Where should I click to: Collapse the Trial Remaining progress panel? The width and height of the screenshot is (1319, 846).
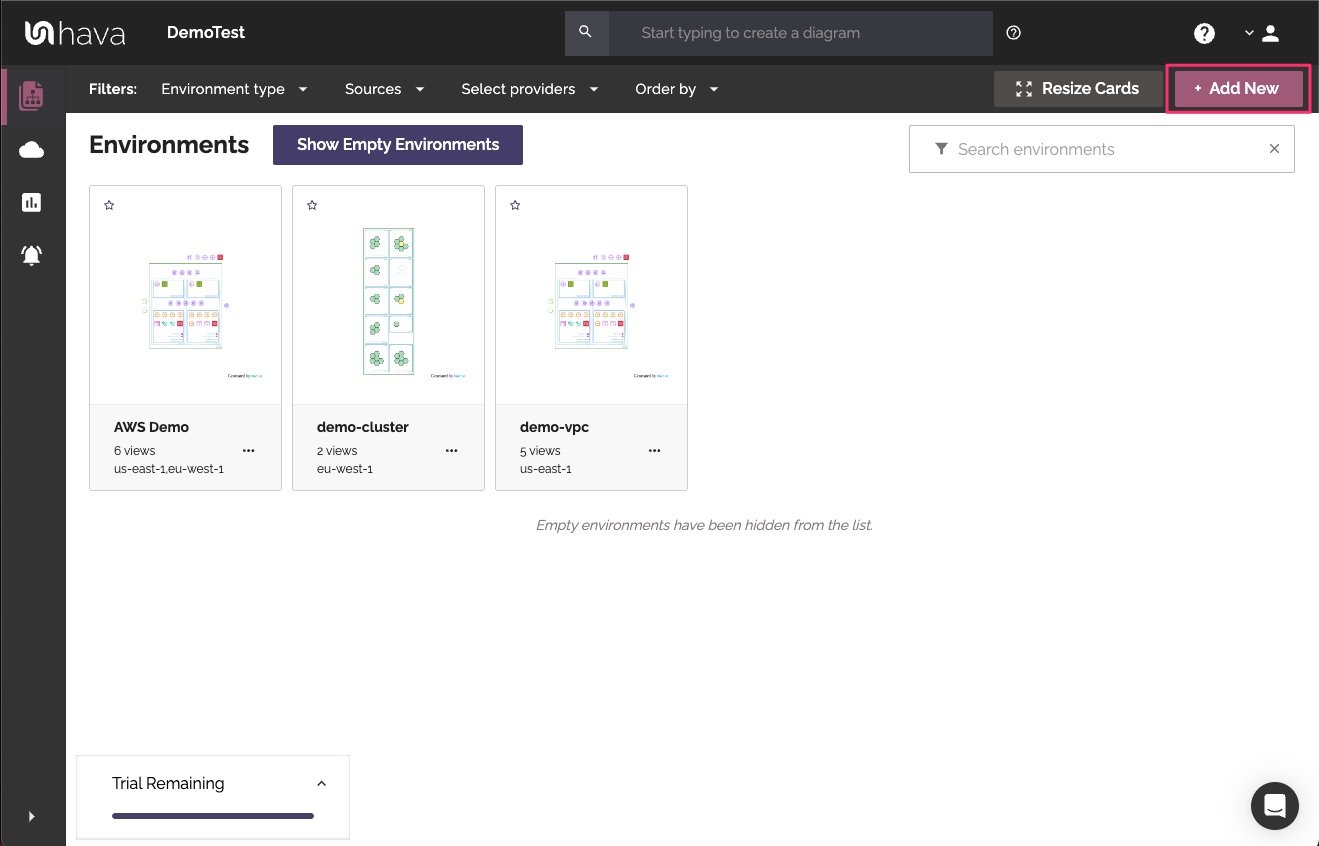coord(321,783)
